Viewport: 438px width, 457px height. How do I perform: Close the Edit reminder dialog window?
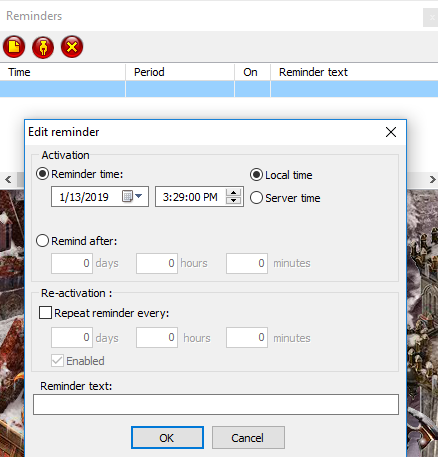coord(391,132)
